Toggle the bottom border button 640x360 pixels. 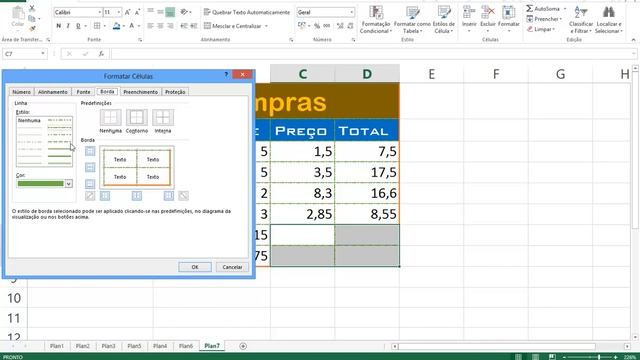(90, 184)
